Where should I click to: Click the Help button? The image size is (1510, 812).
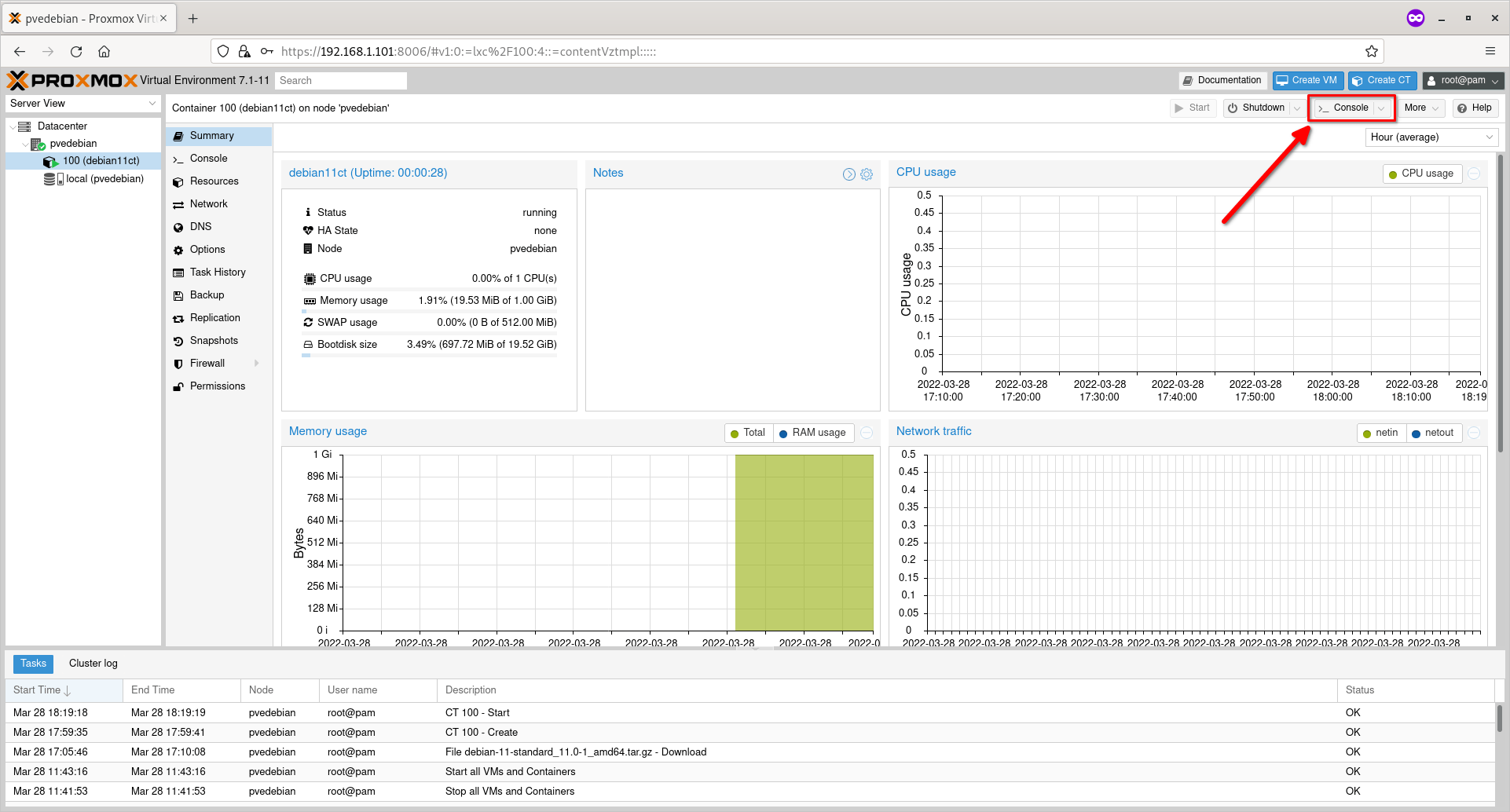[x=1475, y=108]
